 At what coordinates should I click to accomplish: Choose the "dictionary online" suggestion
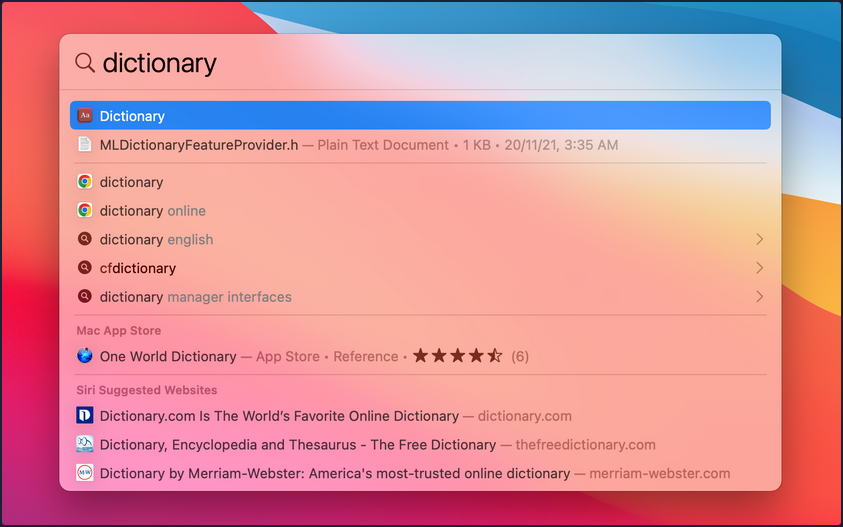[420, 210]
